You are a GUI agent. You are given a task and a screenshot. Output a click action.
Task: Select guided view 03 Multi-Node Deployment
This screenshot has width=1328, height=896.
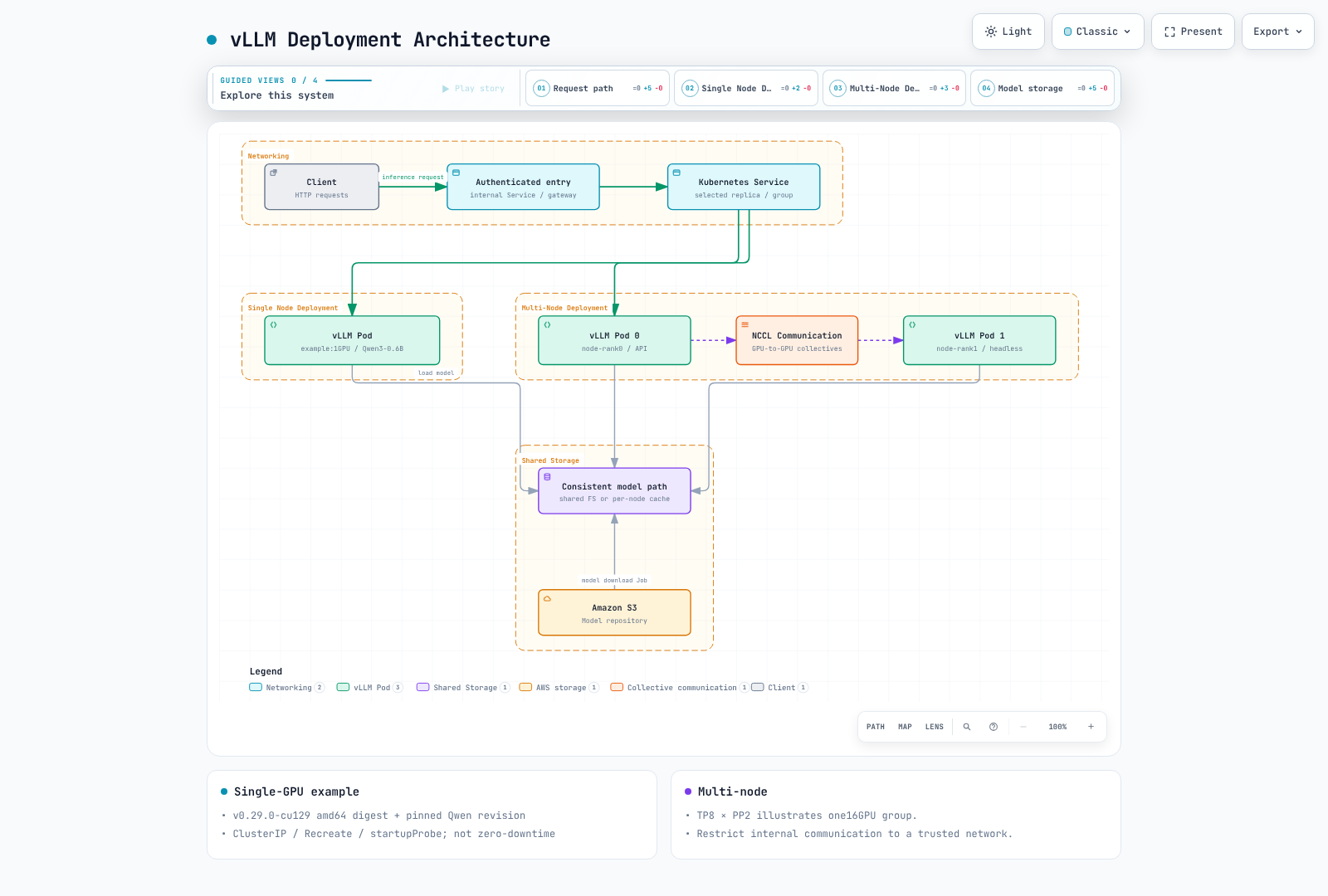pyautogui.click(x=894, y=88)
